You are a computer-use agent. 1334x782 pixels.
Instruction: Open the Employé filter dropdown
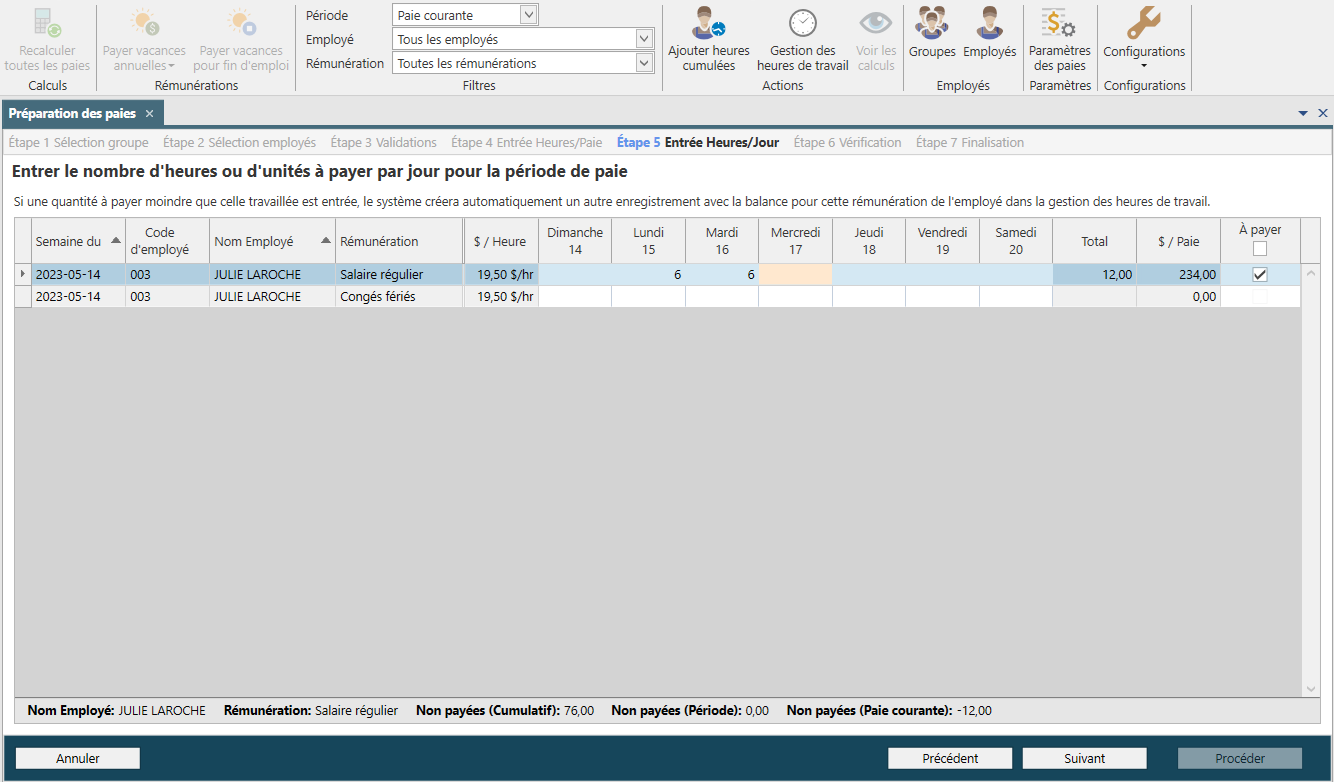coord(644,39)
